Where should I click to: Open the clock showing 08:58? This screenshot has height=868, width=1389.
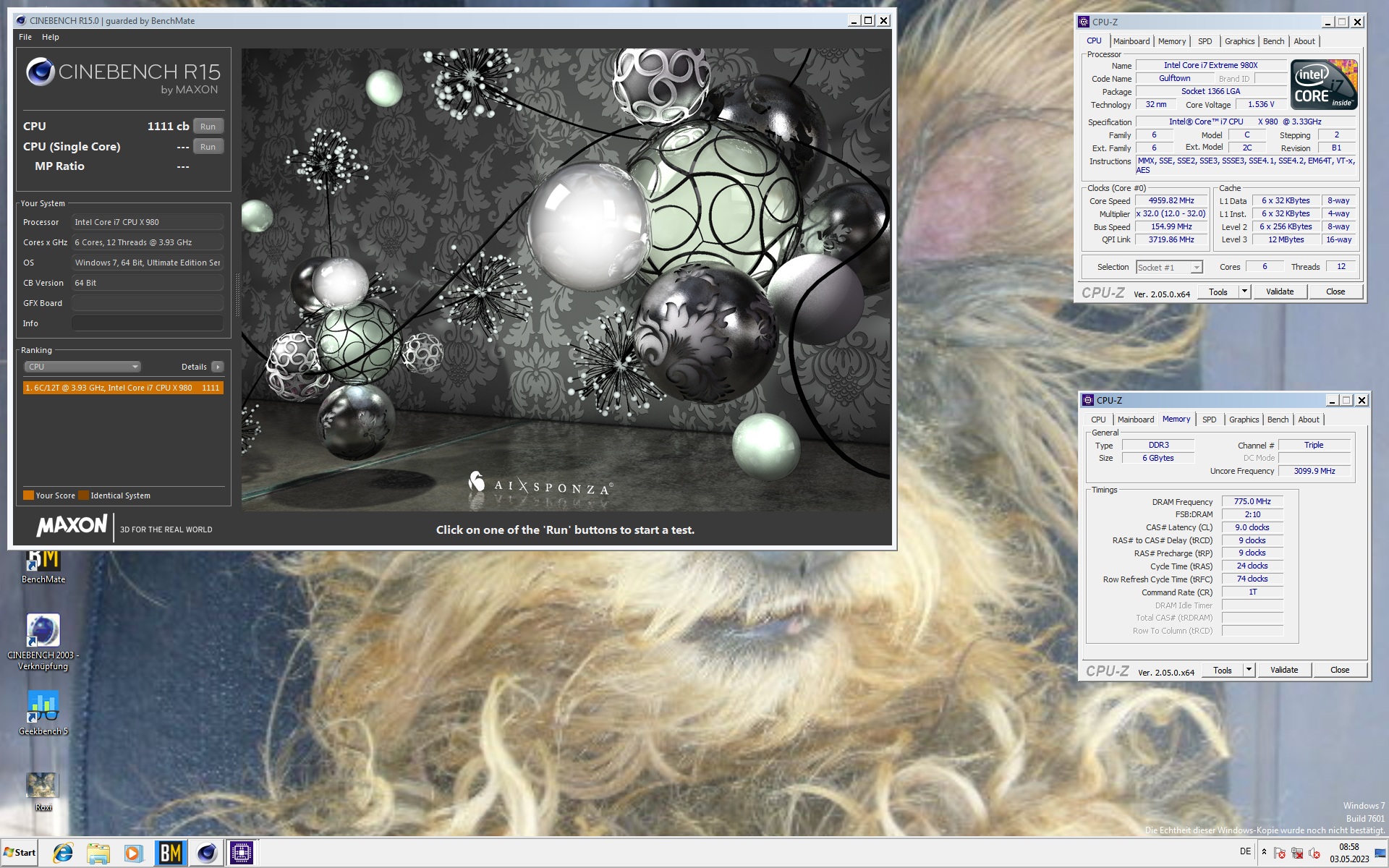click(1349, 853)
